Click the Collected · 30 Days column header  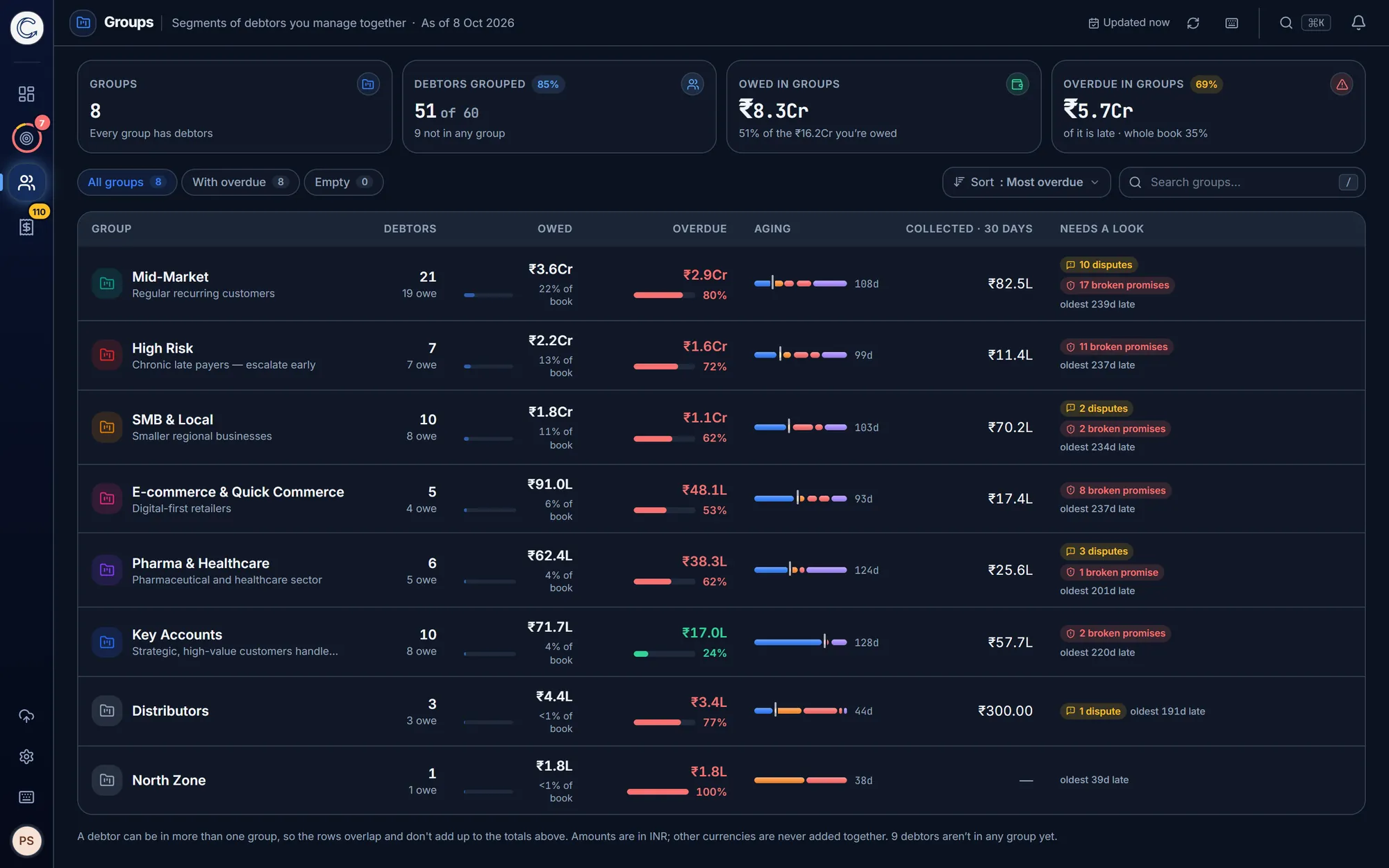pyautogui.click(x=969, y=228)
